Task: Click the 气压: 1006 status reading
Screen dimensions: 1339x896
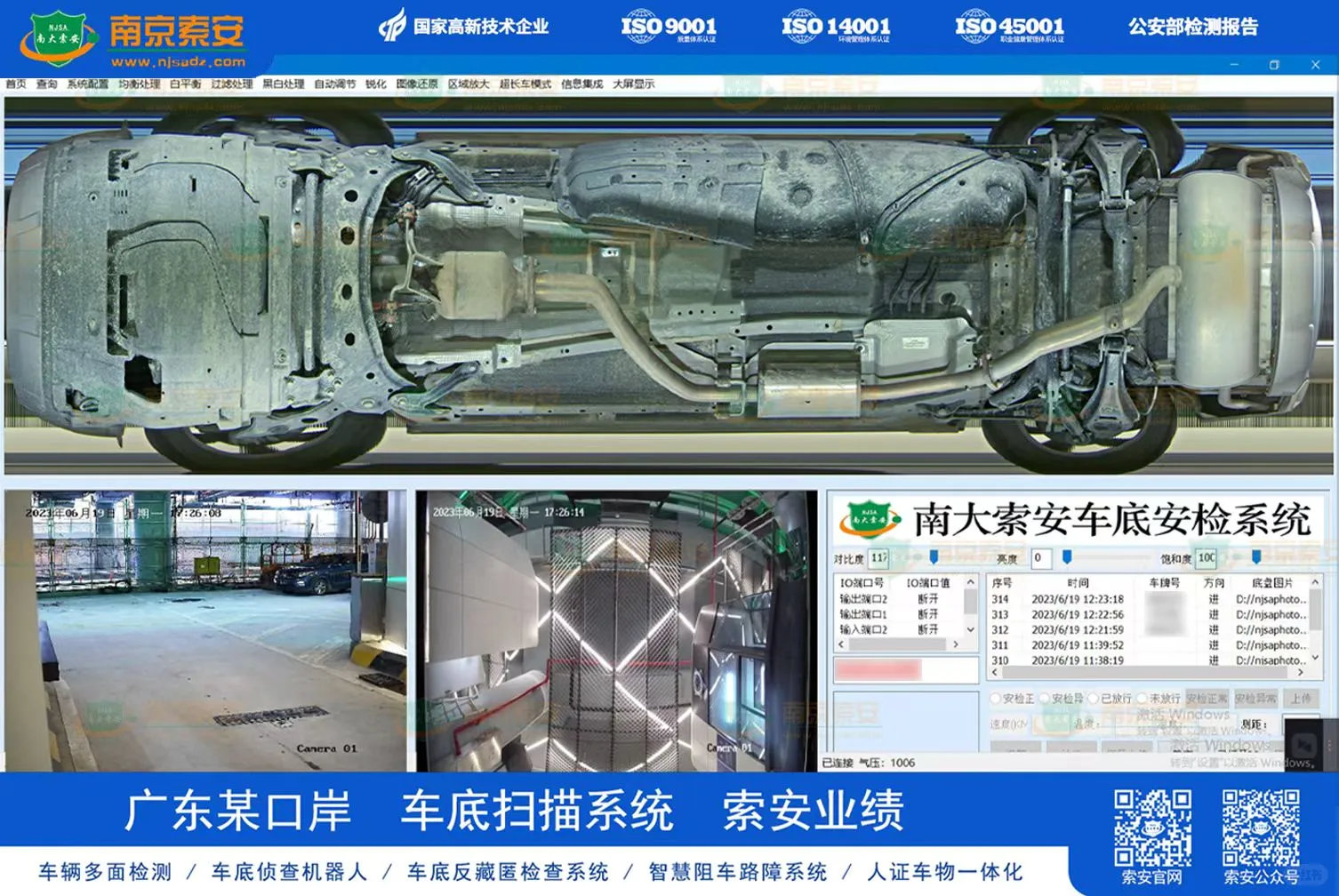Action: coord(887,763)
